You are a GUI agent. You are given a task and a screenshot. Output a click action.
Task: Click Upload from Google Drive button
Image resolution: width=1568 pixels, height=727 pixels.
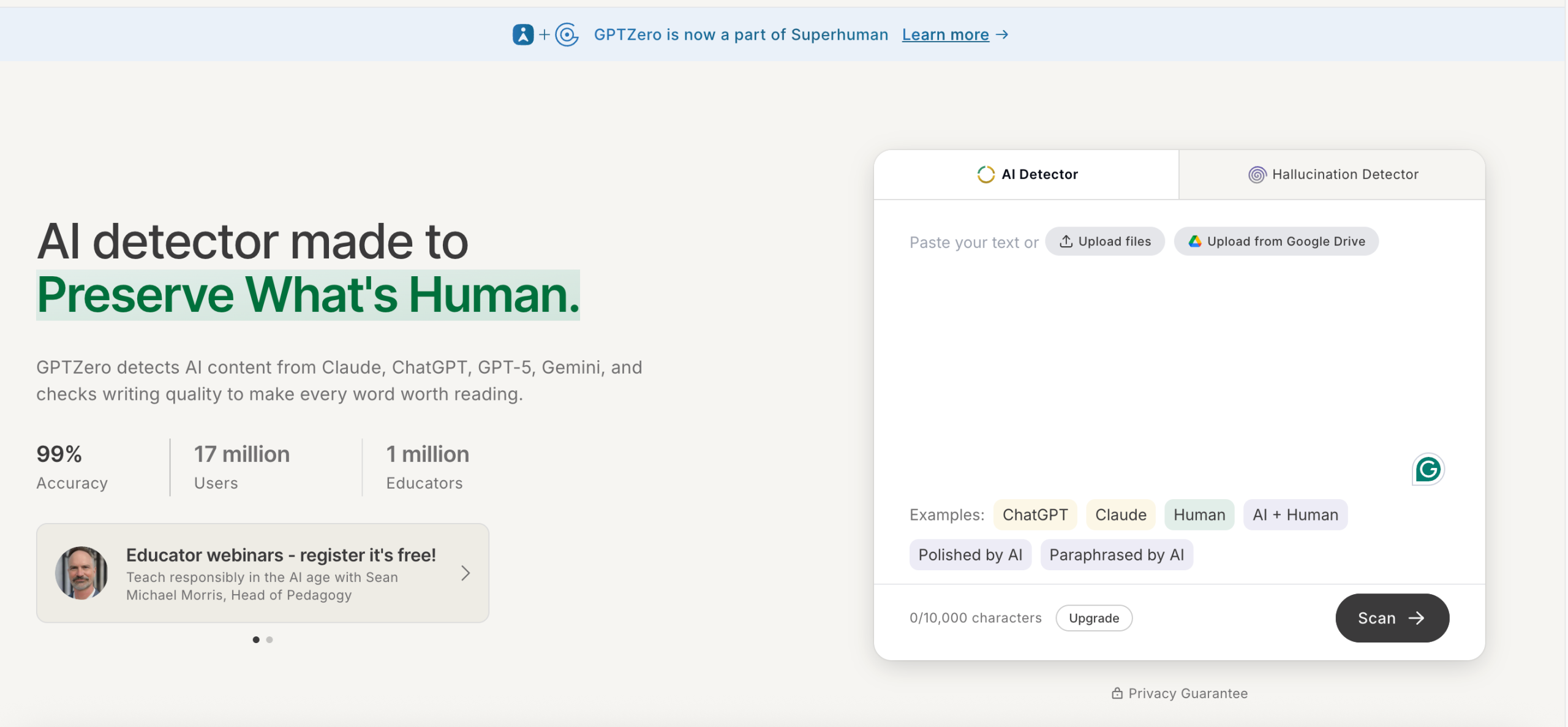coord(1276,241)
